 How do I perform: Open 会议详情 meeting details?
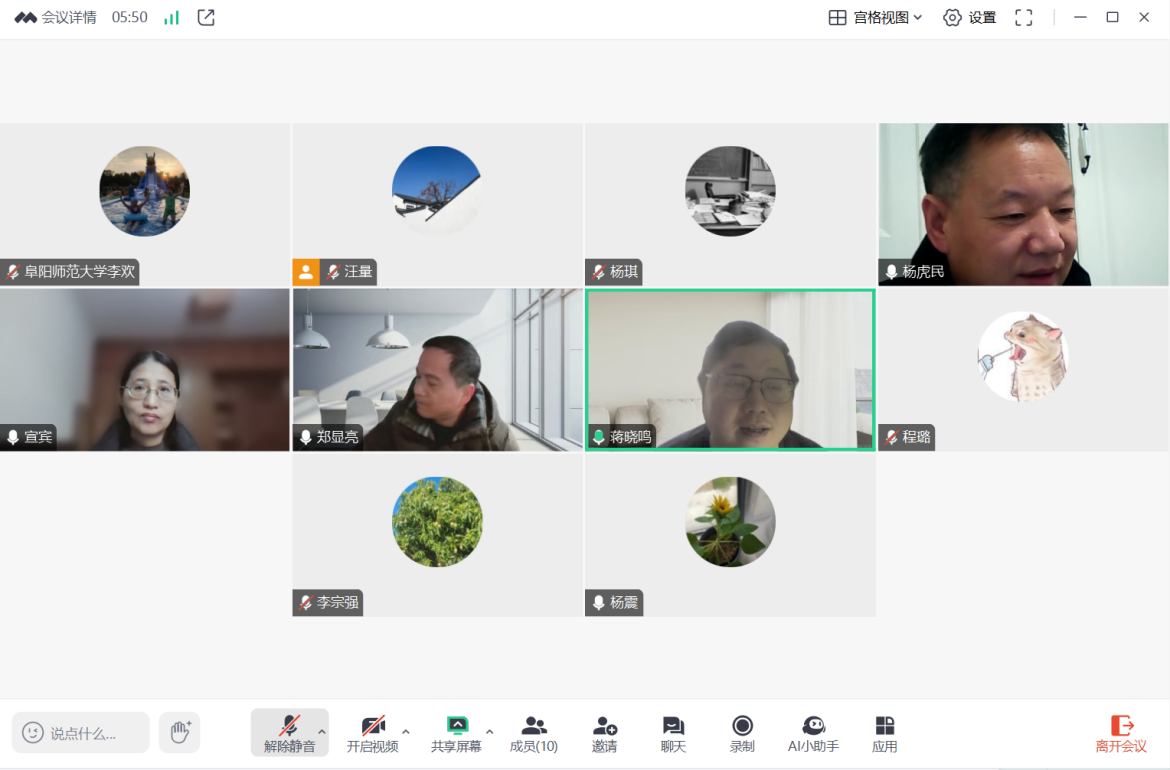point(56,17)
